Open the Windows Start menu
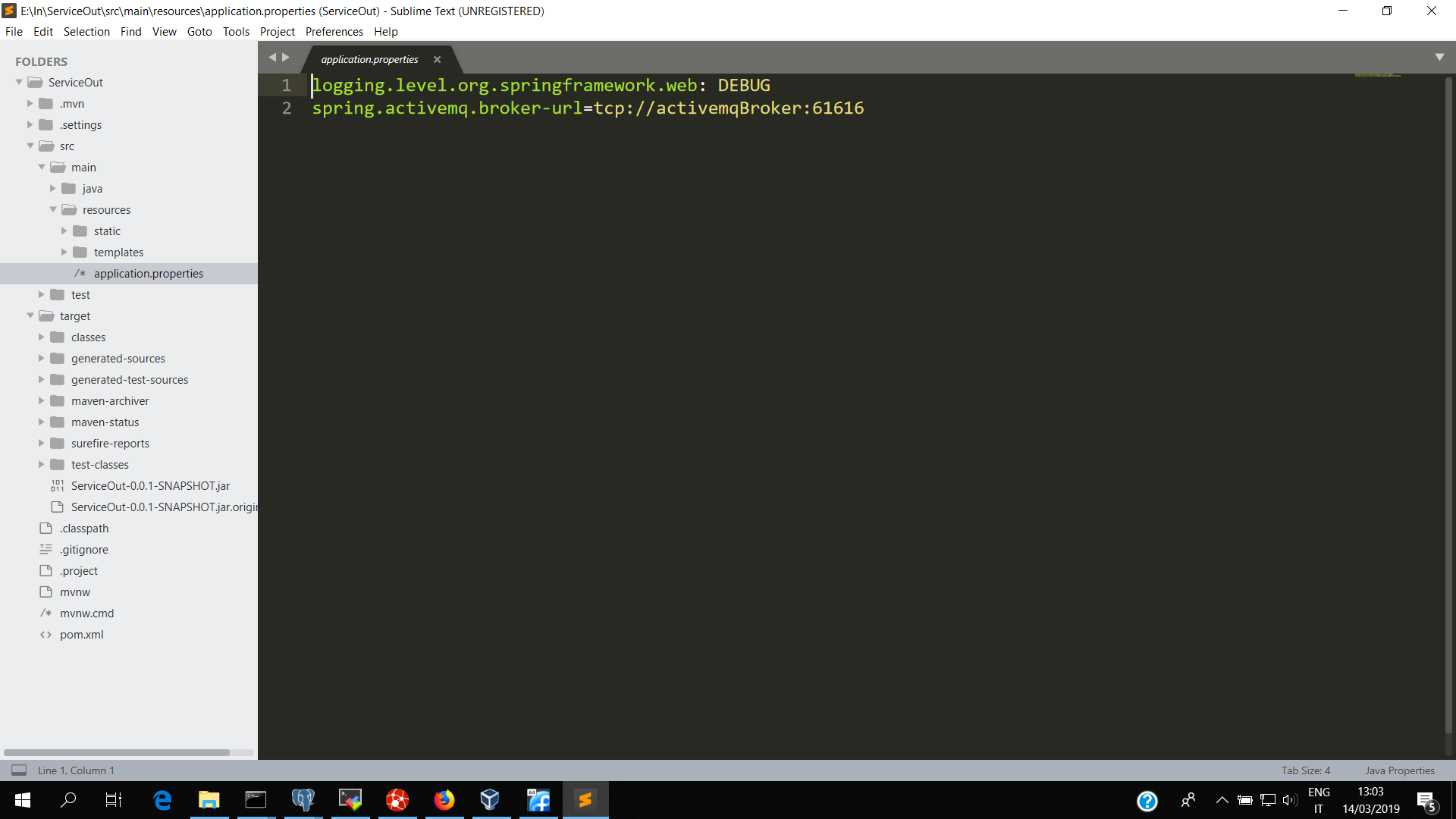The height and width of the screenshot is (819, 1456). tap(23, 800)
